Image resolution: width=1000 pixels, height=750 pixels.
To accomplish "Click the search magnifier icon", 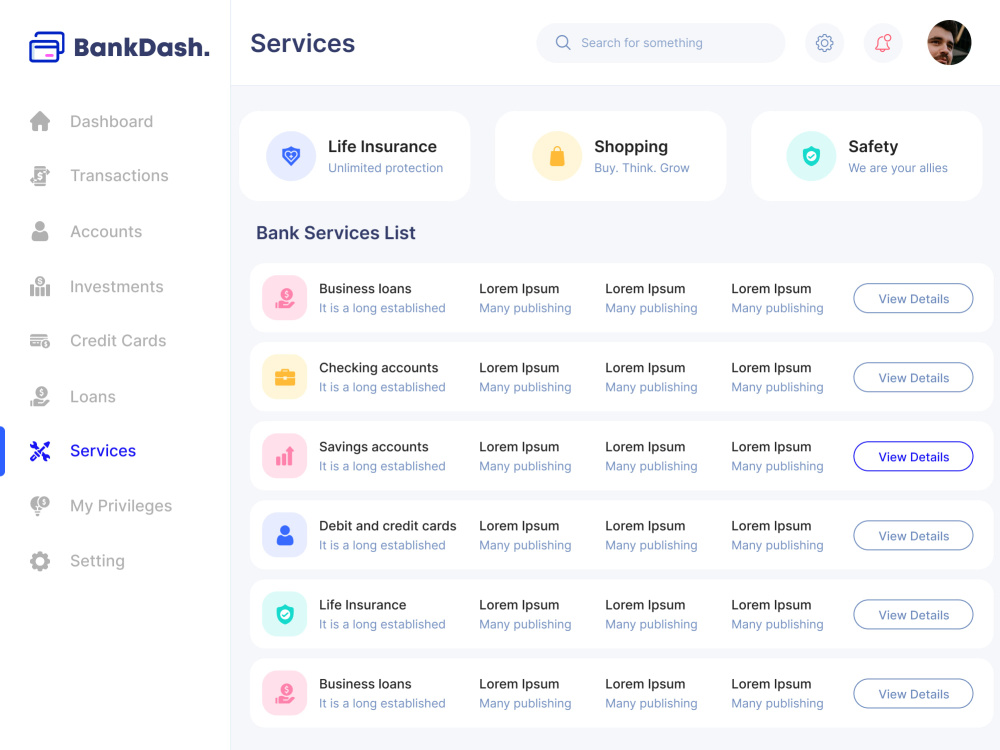I will tap(563, 43).
